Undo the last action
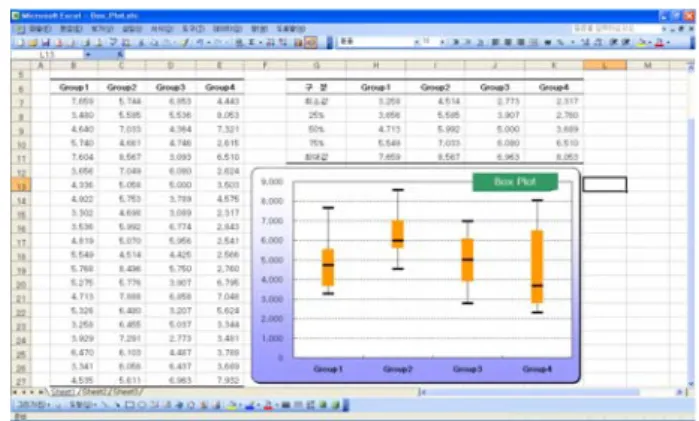Screen dimensions: 699x421 199,42
